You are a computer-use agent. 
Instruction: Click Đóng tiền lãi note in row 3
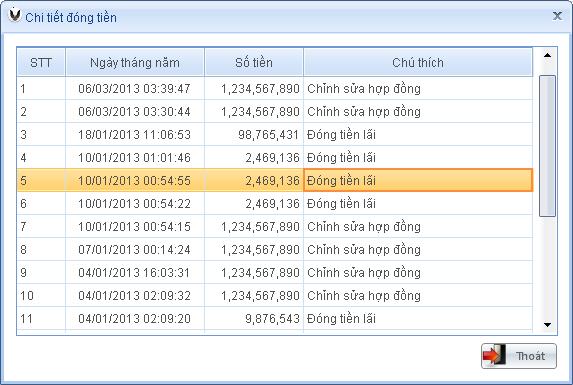tap(418, 134)
